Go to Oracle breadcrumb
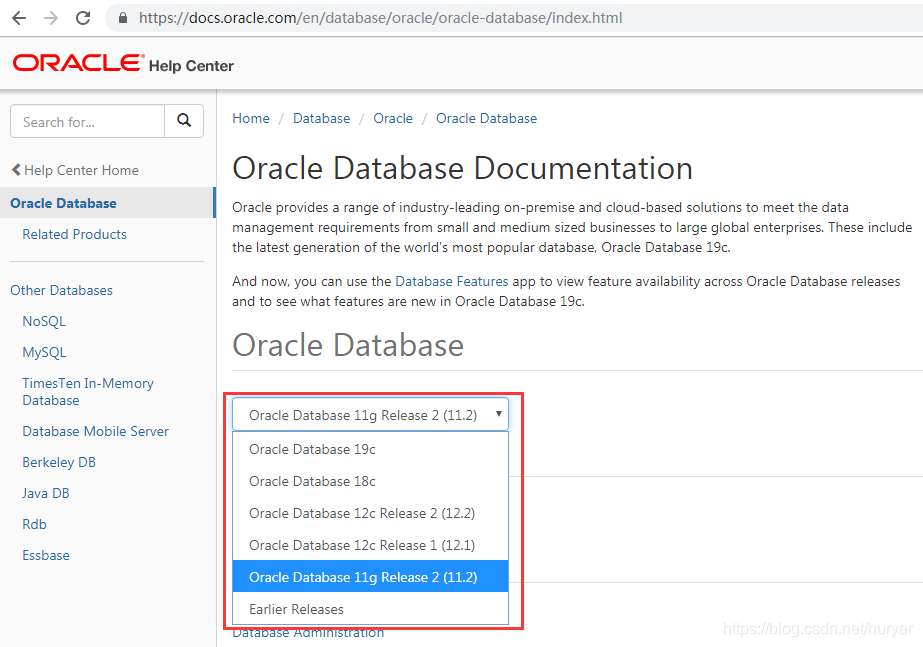 click(x=393, y=118)
